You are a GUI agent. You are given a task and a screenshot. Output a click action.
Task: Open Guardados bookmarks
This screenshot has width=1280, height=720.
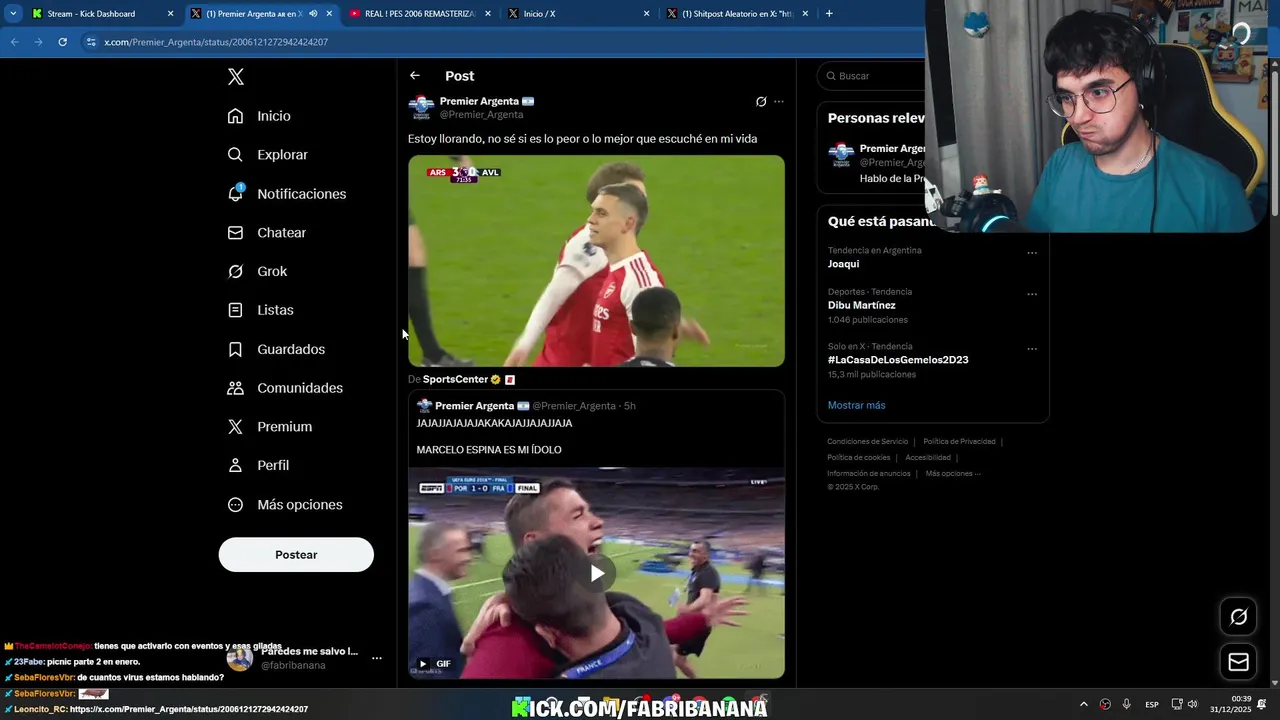(276, 349)
